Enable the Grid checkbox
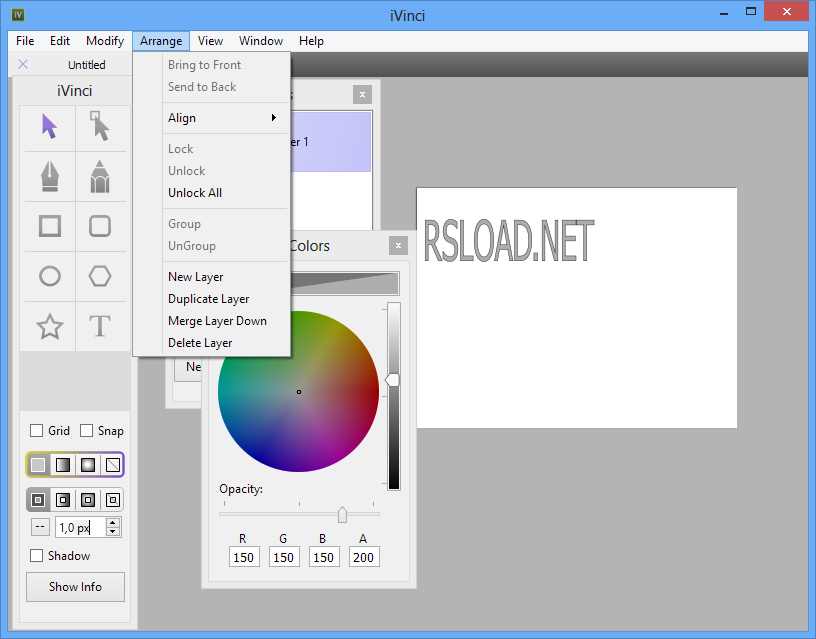816x639 pixels. [x=36, y=430]
